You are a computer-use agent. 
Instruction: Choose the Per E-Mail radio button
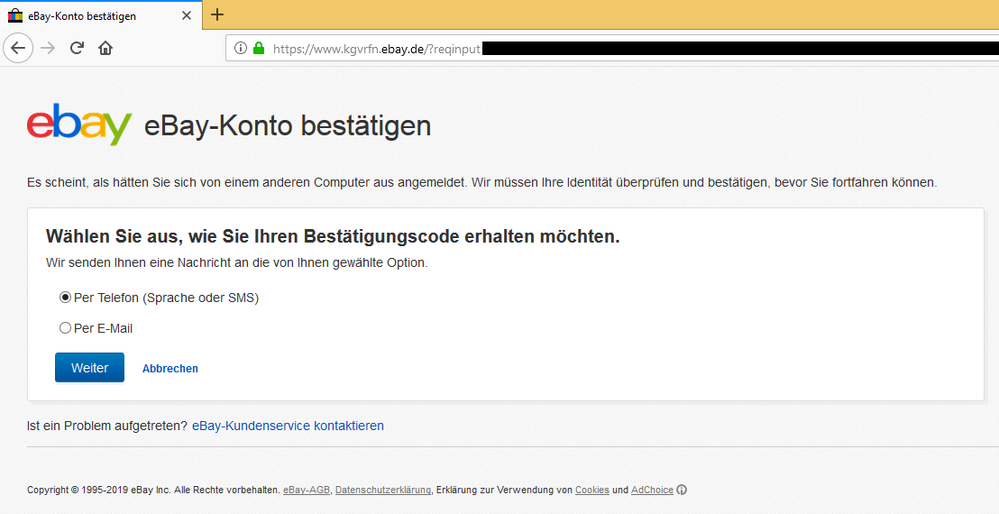click(66, 328)
